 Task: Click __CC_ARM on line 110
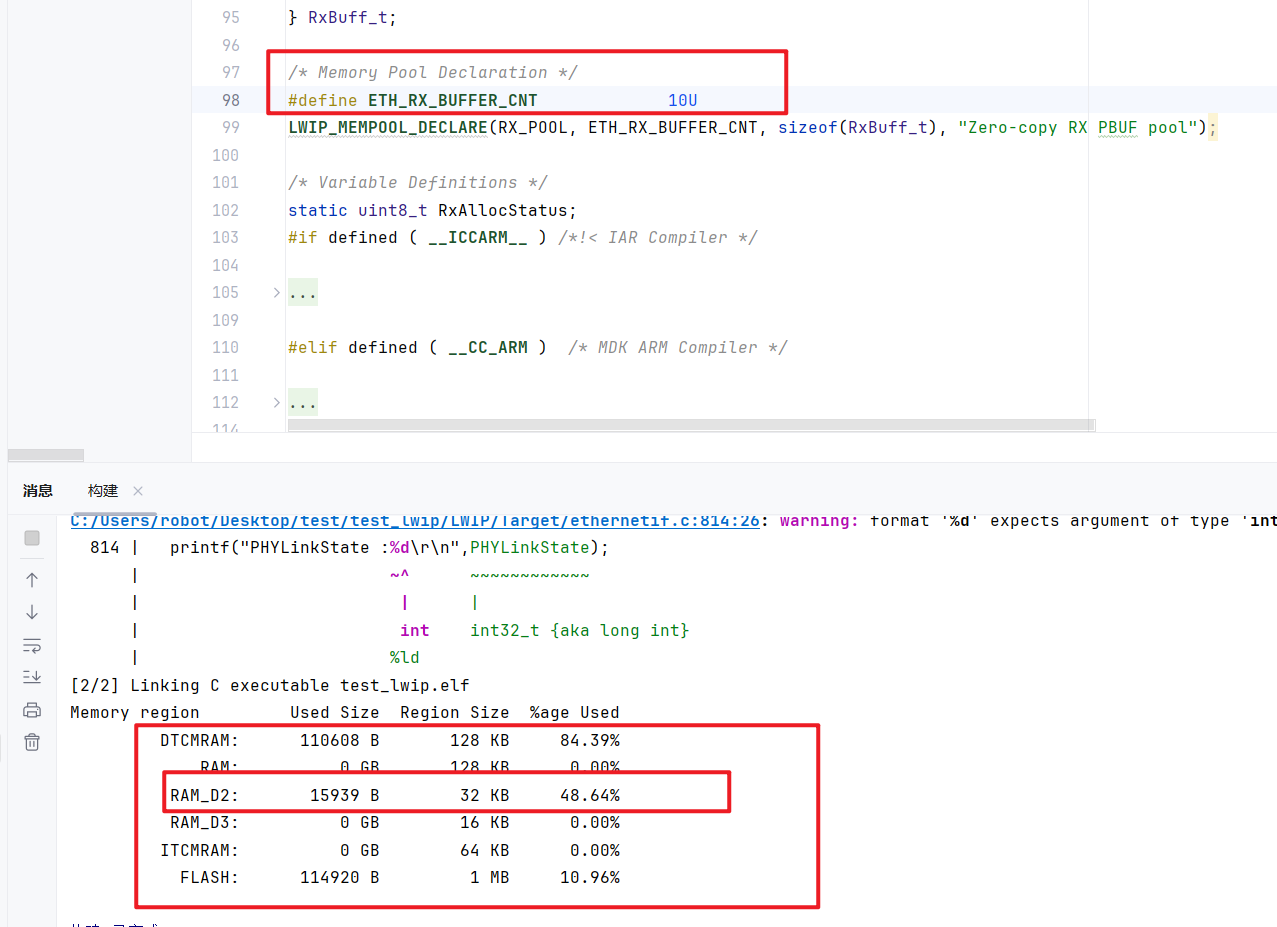(x=487, y=347)
